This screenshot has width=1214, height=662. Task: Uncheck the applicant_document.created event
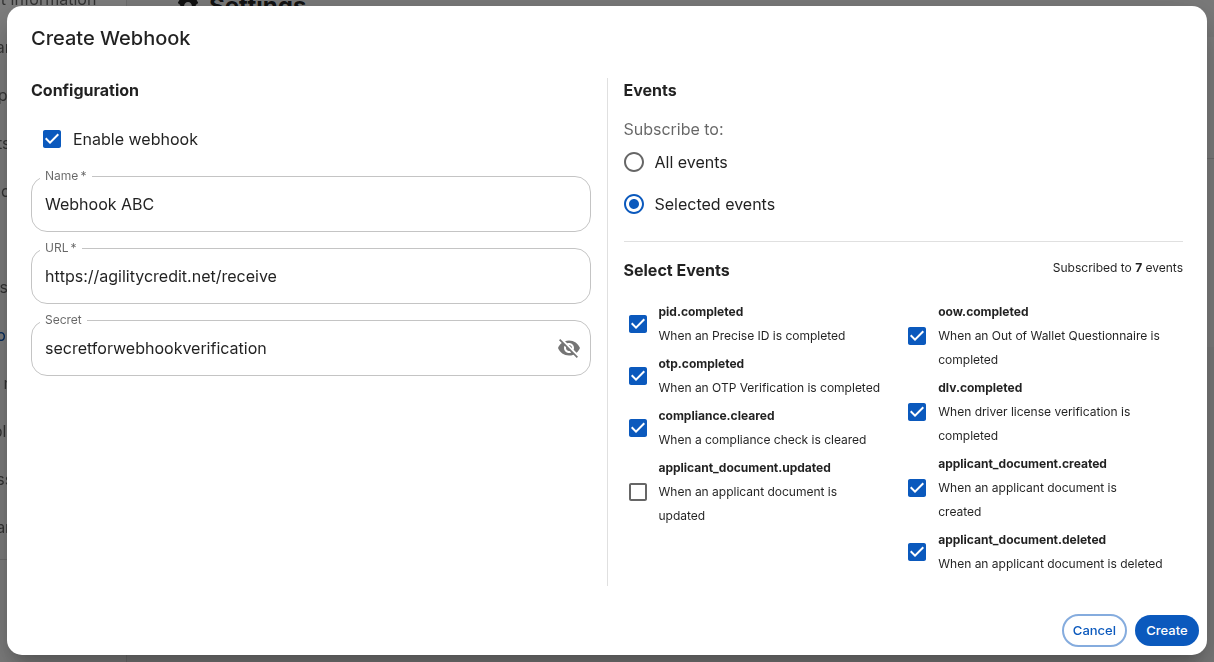coord(917,488)
